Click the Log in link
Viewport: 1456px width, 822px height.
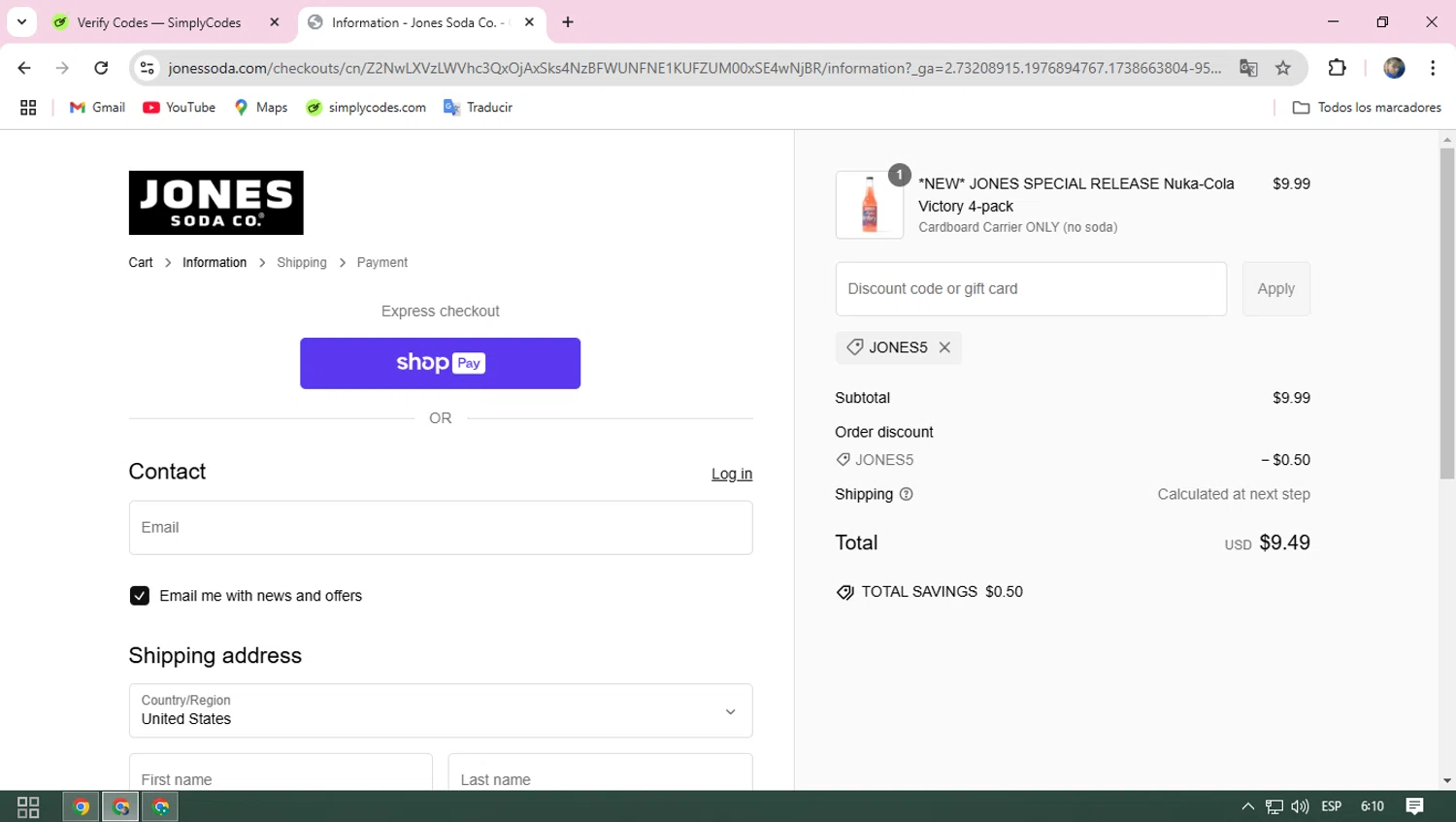coord(732,474)
